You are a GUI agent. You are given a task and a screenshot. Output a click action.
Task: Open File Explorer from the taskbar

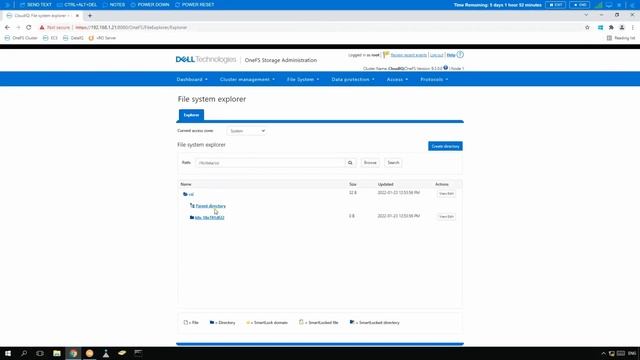57,353
